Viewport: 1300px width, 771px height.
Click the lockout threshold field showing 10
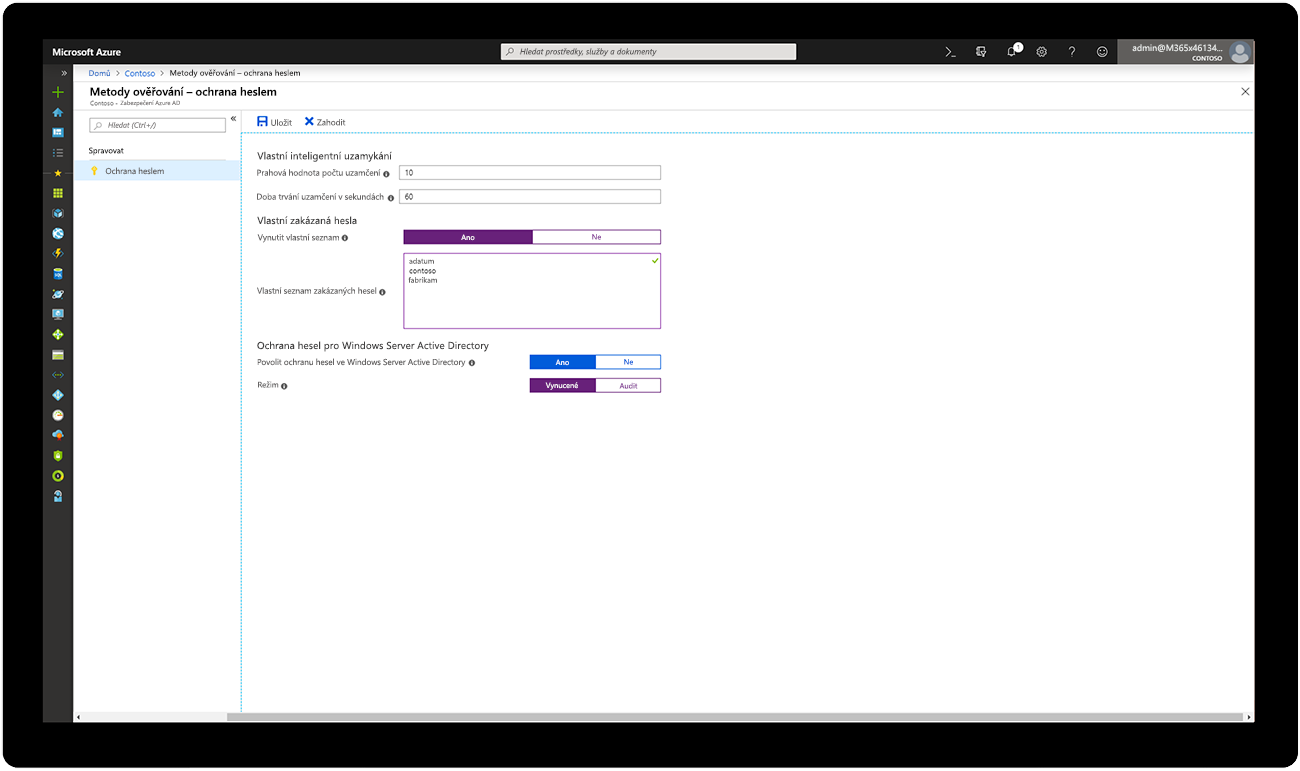tap(530, 173)
